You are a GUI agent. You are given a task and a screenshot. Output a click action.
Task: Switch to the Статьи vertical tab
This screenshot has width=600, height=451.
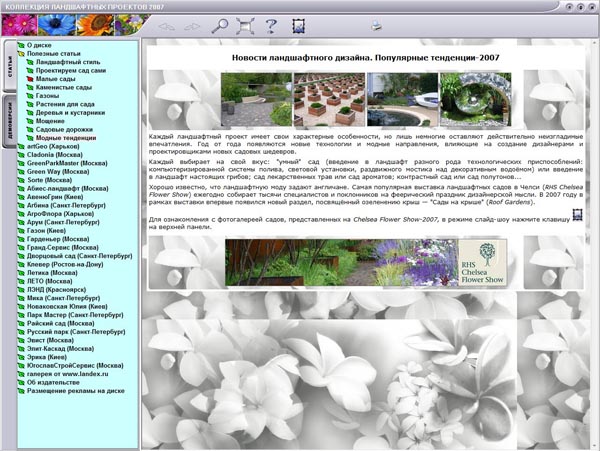click(x=9, y=69)
